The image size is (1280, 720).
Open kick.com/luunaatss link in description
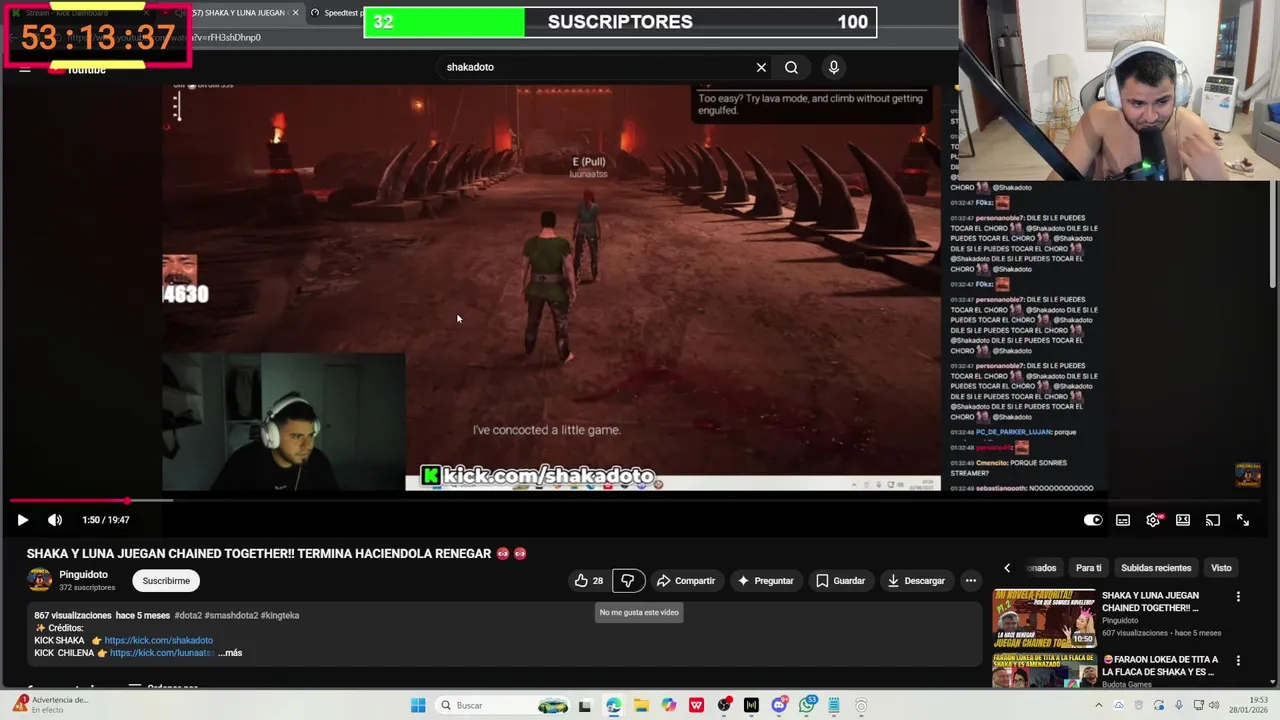pos(162,653)
